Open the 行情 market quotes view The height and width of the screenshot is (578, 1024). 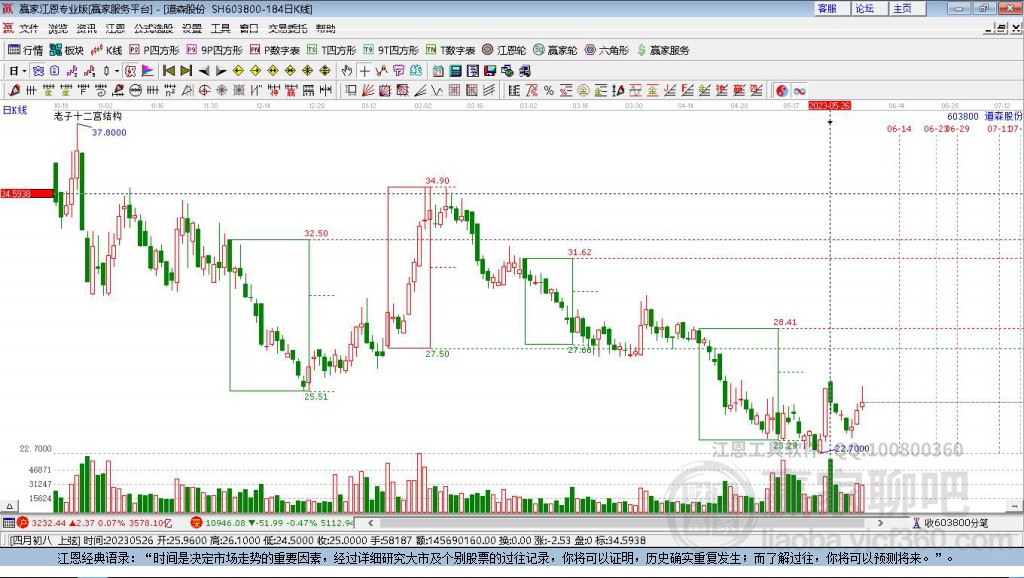25,50
